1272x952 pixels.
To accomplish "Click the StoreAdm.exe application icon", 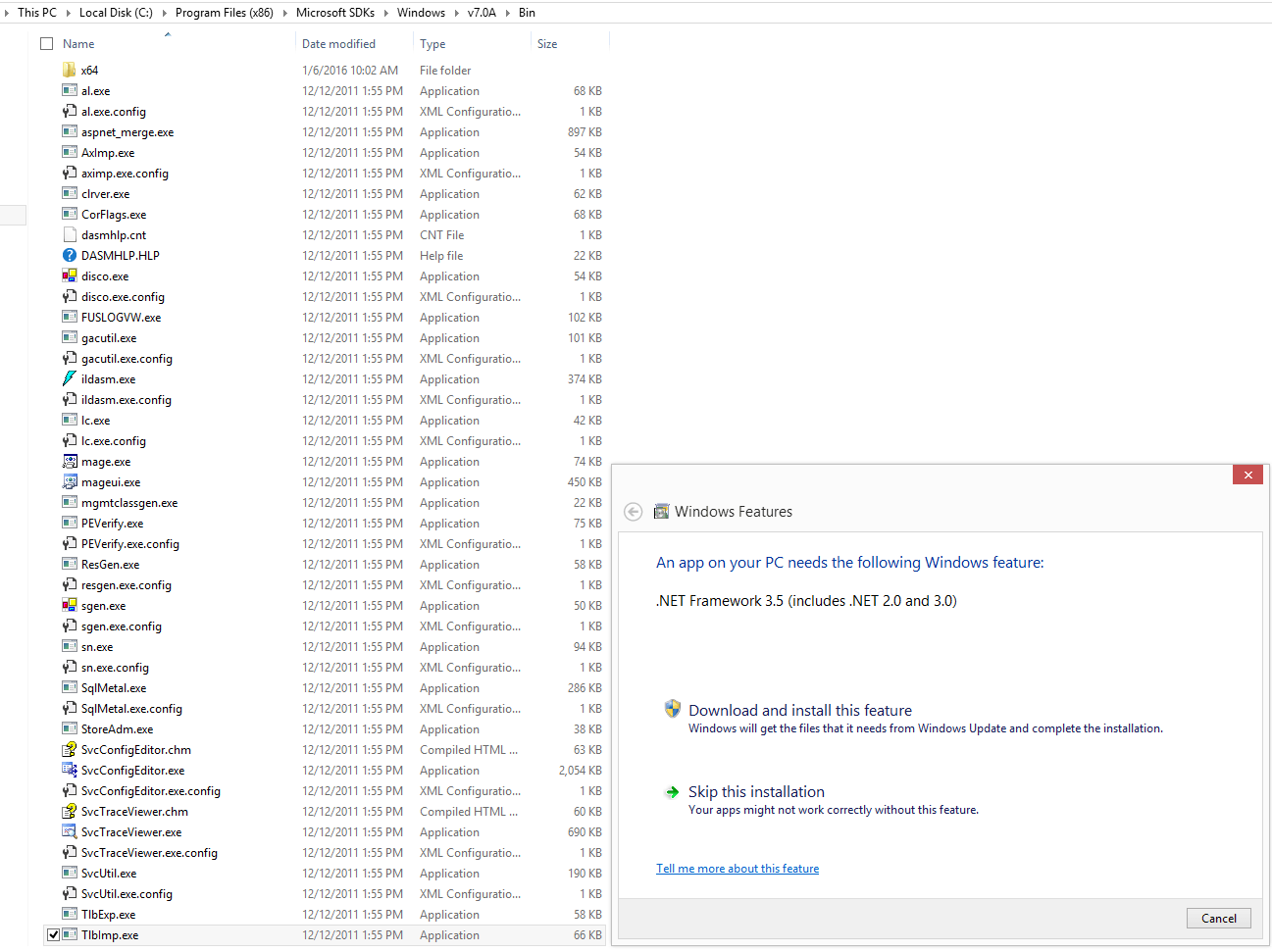I will pyautogui.click(x=69, y=728).
